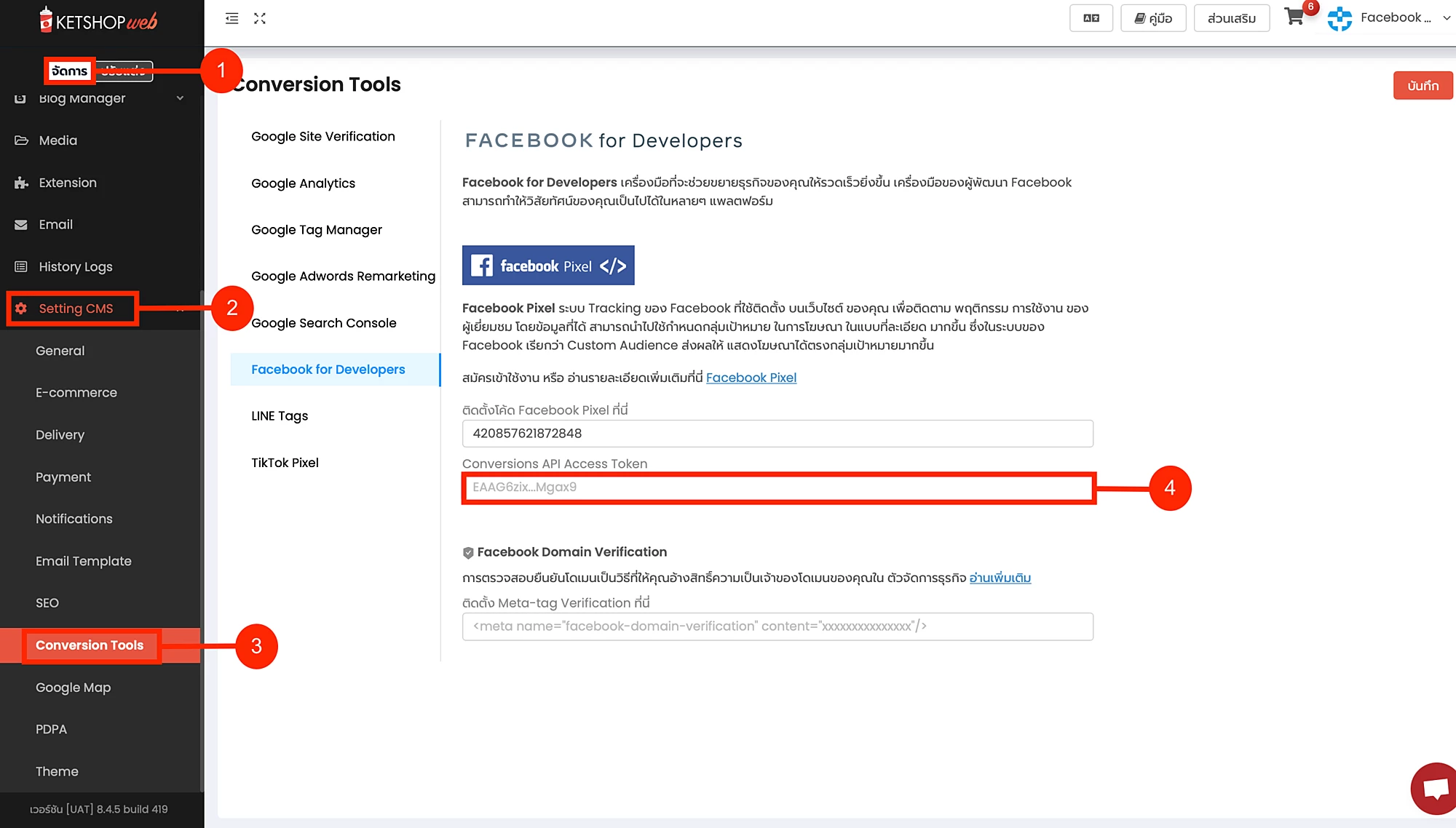The image size is (1456, 828).
Task: Open E-commerce settings submenu
Action: [76, 393]
